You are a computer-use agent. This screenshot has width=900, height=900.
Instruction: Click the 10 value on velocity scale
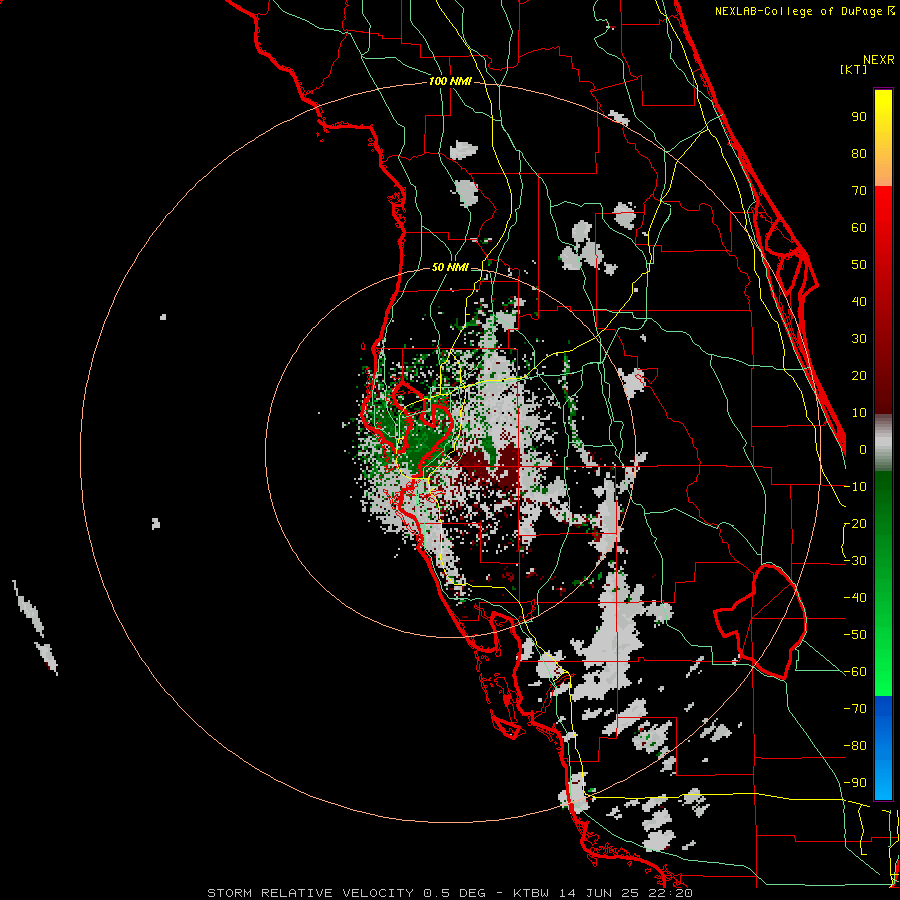point(859,413)
